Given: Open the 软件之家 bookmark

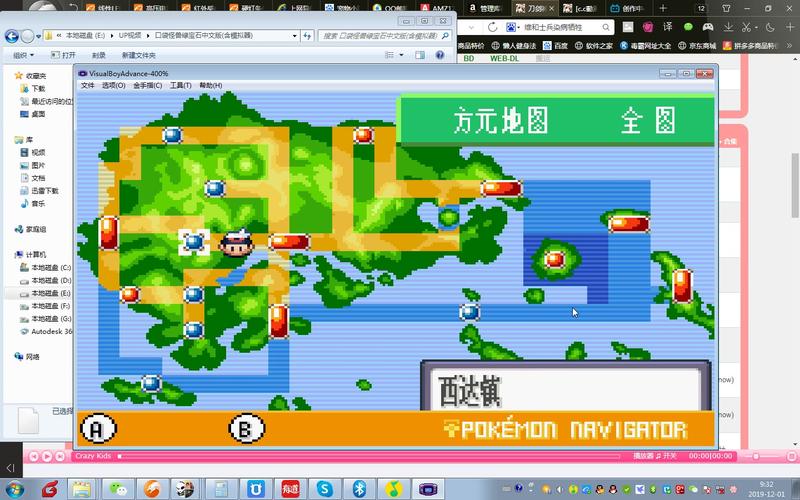Looking at the screenshot, I should coord(594,45).
